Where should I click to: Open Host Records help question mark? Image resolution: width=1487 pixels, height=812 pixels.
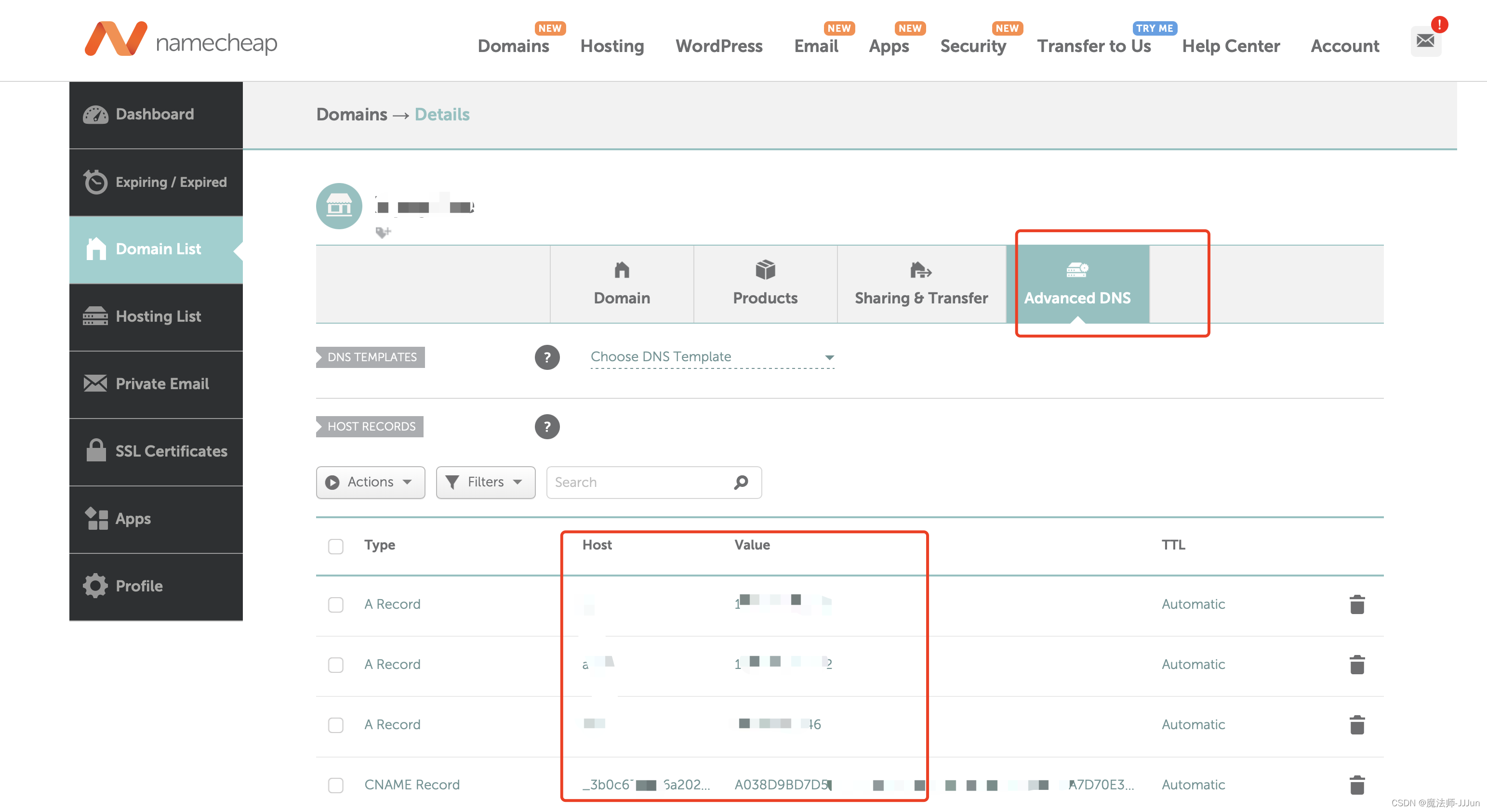(546, 427)
